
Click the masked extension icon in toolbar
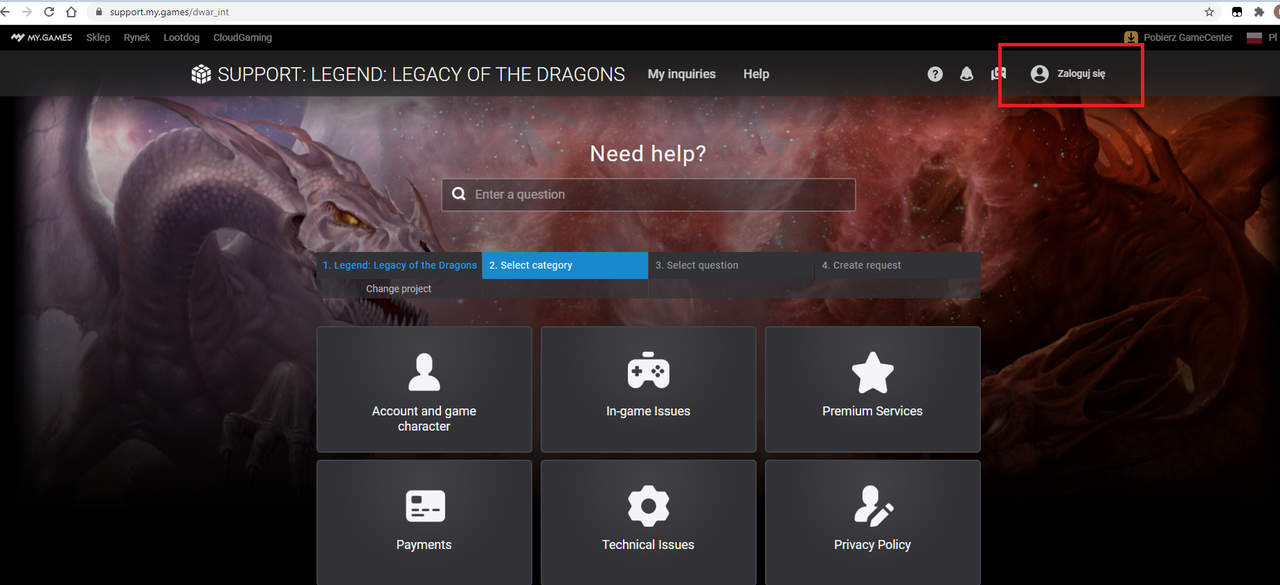pyautogui.click(x=1237, y=12)
